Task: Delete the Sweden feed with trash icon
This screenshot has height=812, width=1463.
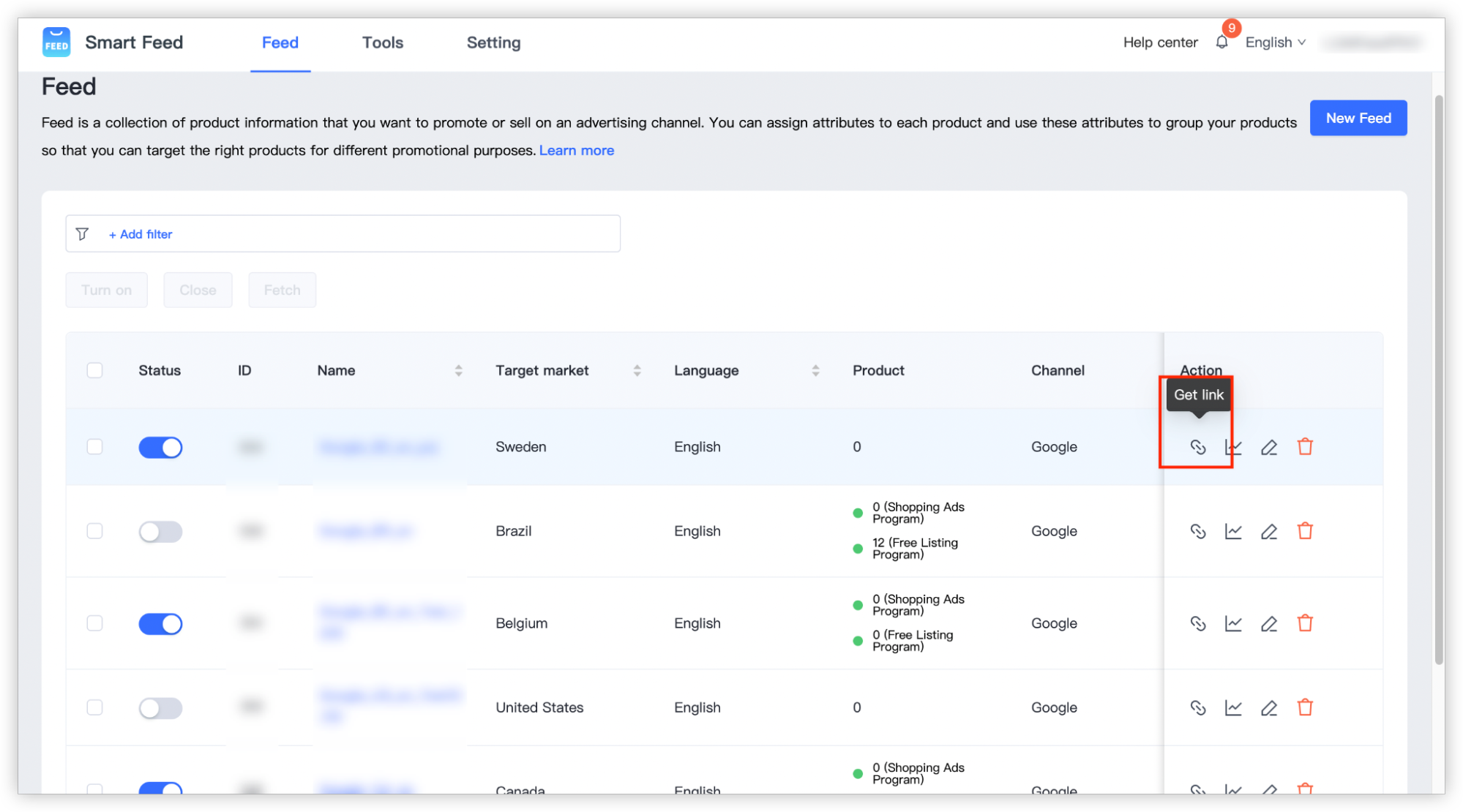Action: tap(1305, 447)
